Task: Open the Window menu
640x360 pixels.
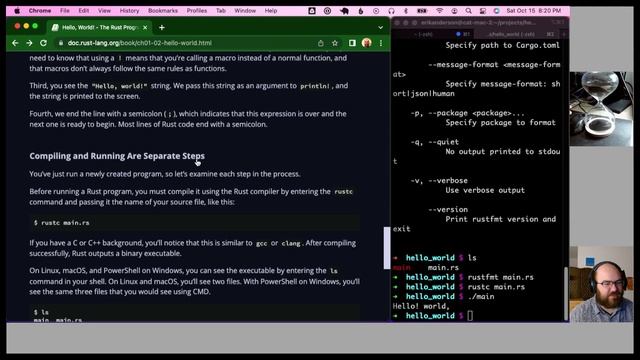Action: (x=245, y=11)
